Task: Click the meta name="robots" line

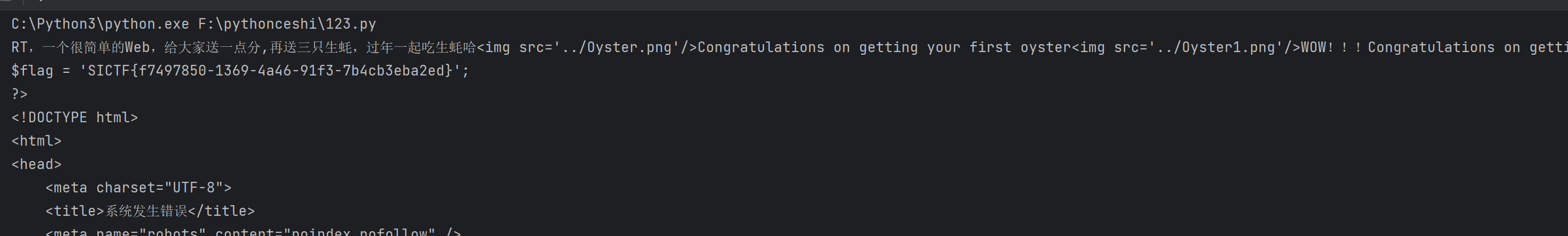Action: point(253,232)
